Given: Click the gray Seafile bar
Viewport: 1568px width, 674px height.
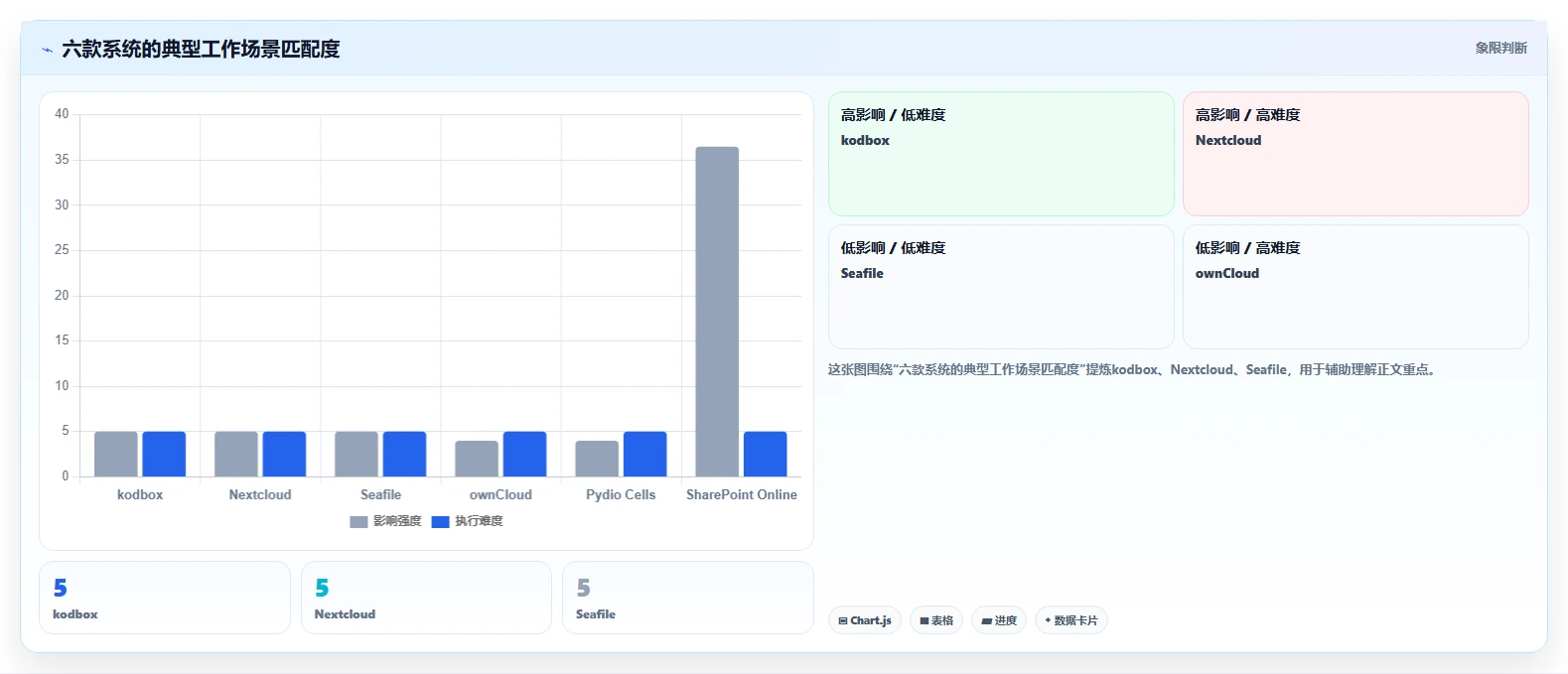Looking at the screenshot, I should [356, 454].
